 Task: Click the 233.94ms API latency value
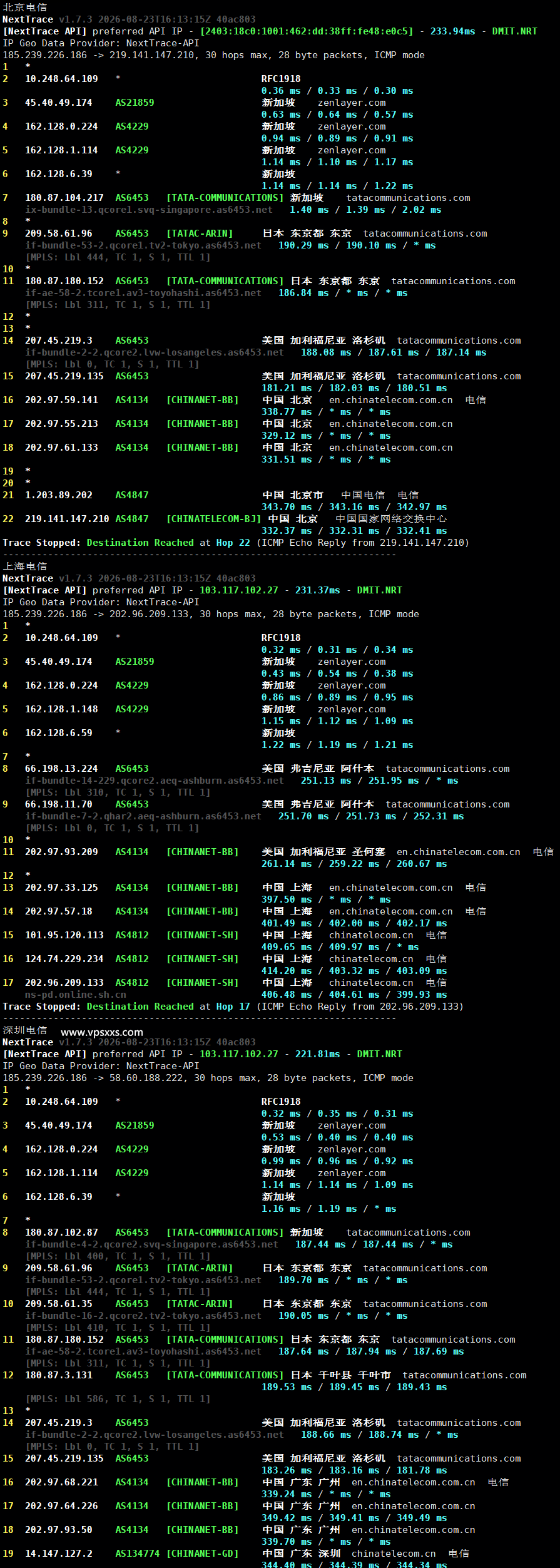[452, 31]
